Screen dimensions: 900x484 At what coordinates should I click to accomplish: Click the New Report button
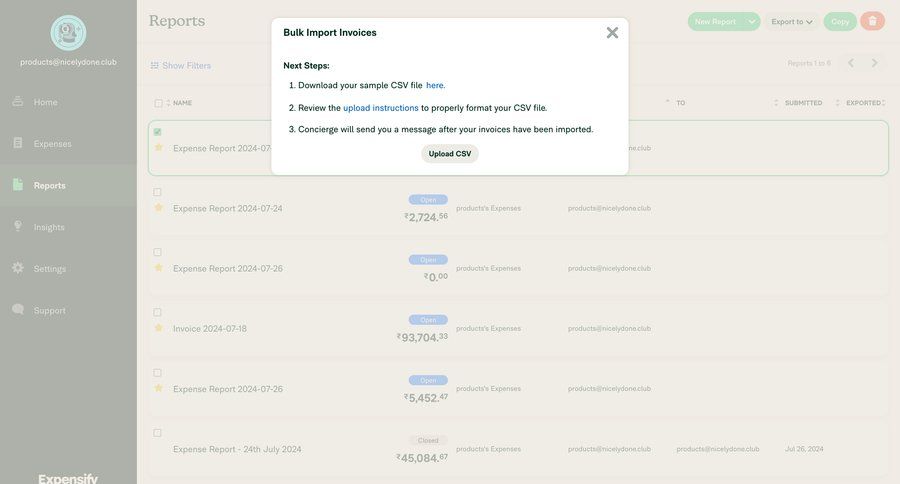715,22
